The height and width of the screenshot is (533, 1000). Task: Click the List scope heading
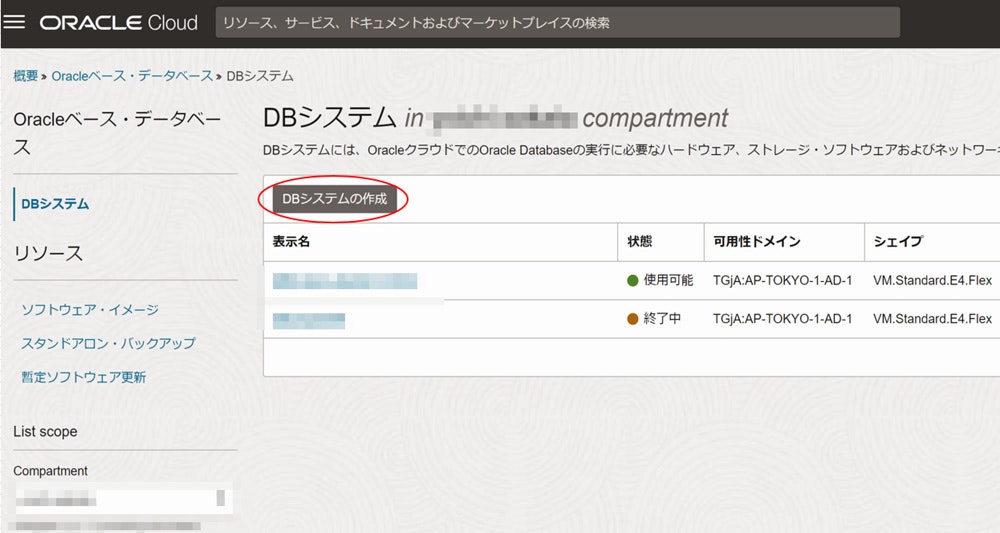45,432
